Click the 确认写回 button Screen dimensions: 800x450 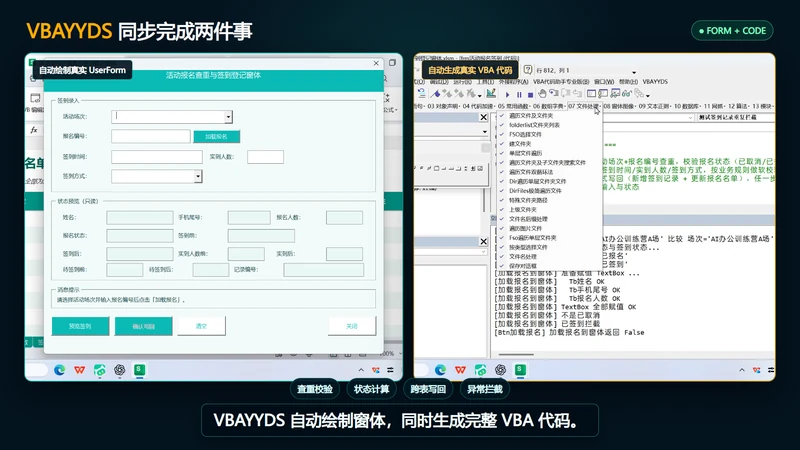(143, 326)
